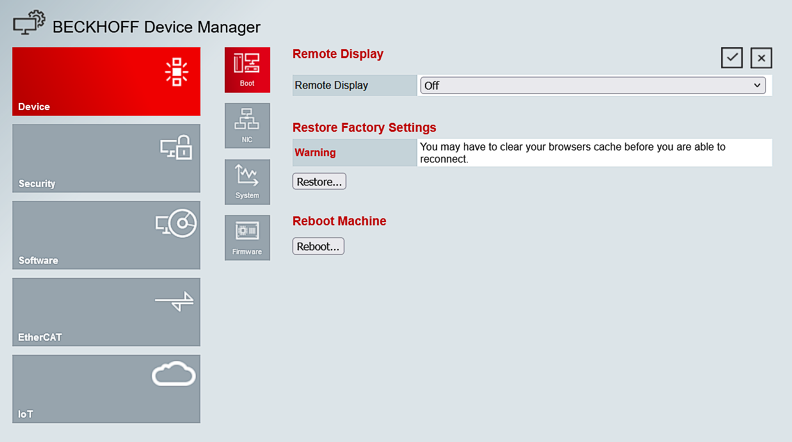Click the browser cache warning message text

point(572,153)
